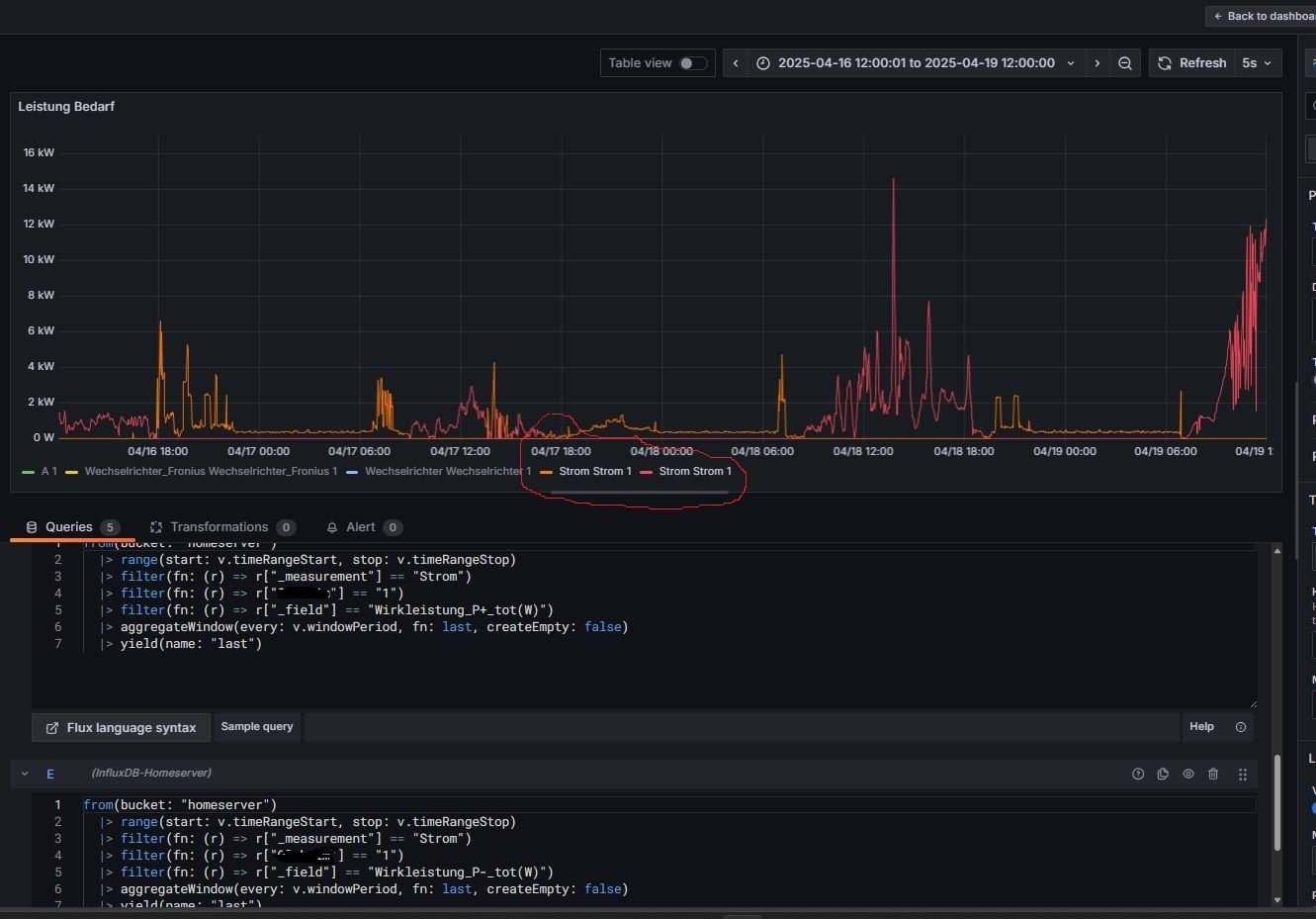Click the drag handle of query E
This screenshot has width=1316, height=919.
tap(1243, 774)
